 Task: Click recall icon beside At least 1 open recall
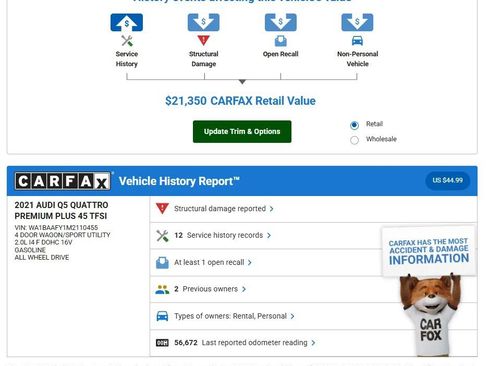tap(162, 263)
